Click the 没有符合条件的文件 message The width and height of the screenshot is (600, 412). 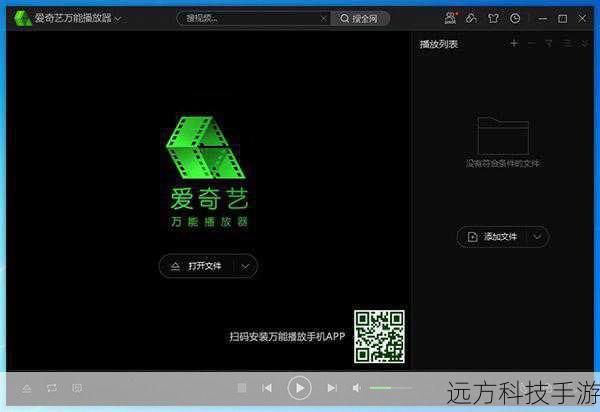[503, 164]
